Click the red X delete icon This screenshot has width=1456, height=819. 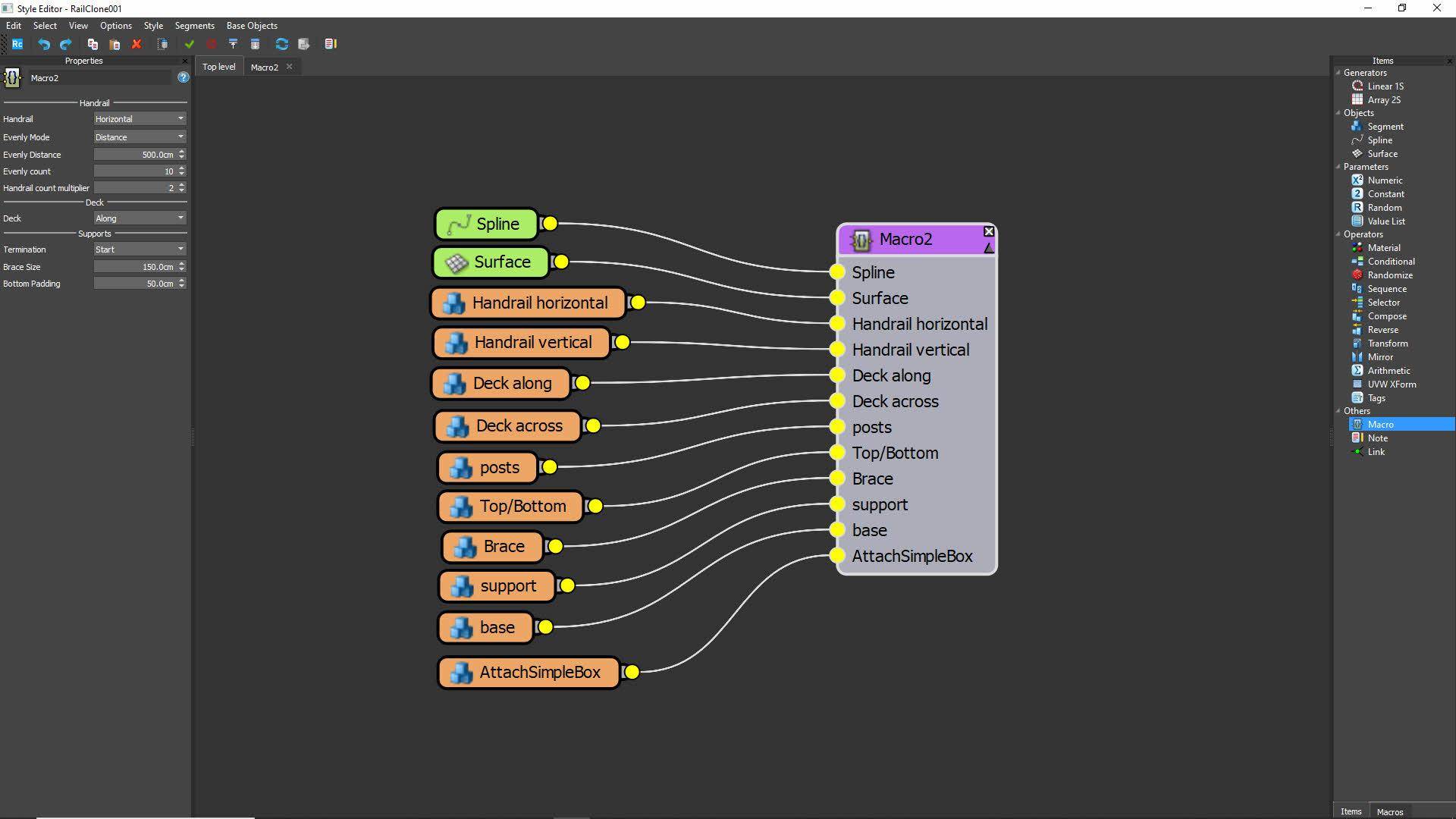pyautogui.click(x=136, y=44)
